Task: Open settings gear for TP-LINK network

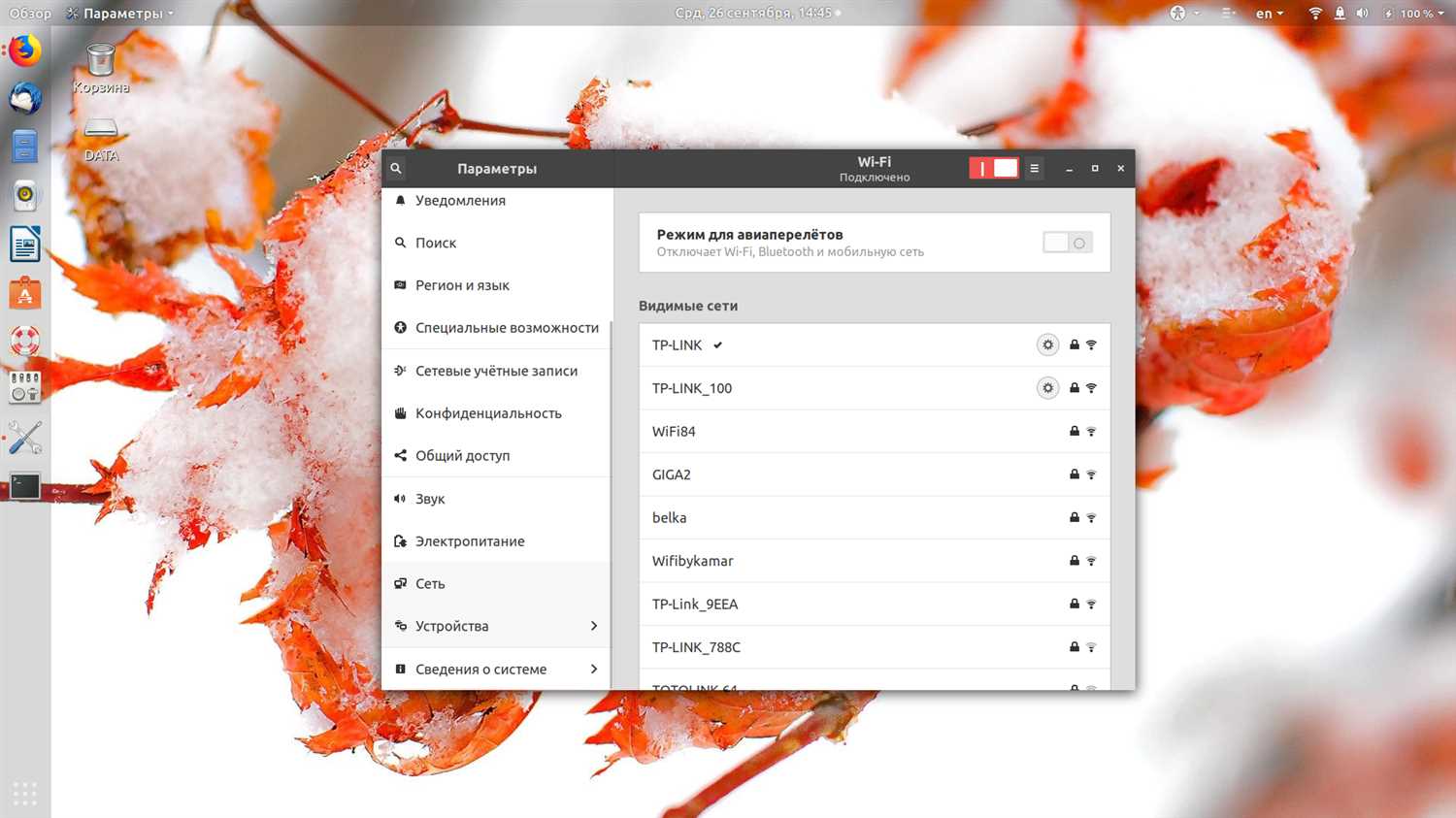Action: tap(1047, 344)
